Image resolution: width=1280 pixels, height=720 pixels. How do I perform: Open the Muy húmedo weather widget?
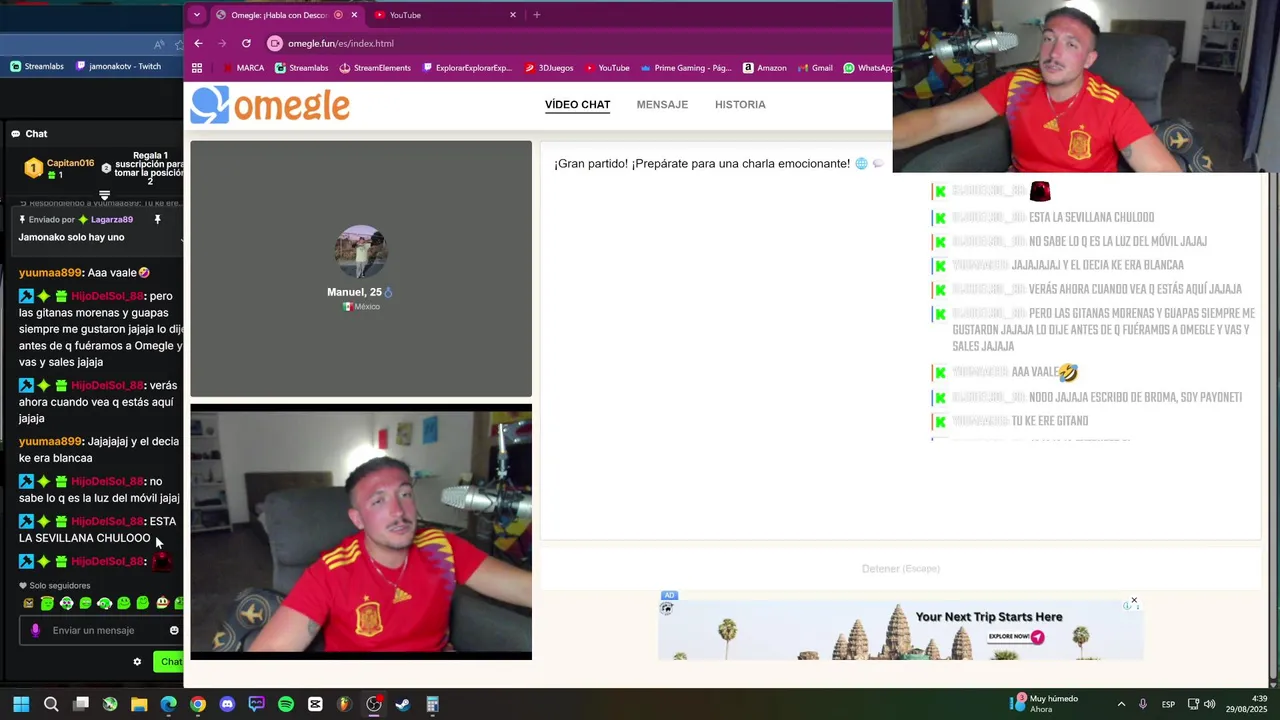tap(1046, 704)
